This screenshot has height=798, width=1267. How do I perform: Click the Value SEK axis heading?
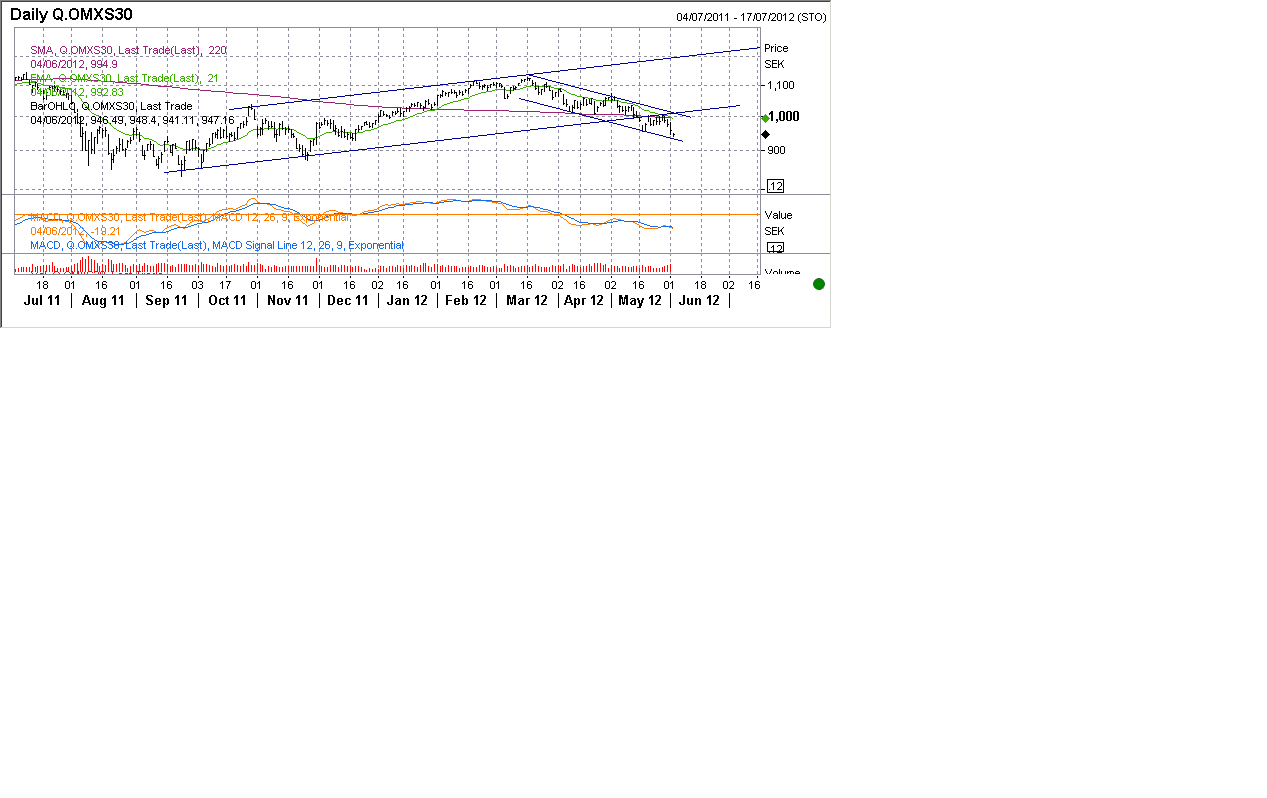777,223
